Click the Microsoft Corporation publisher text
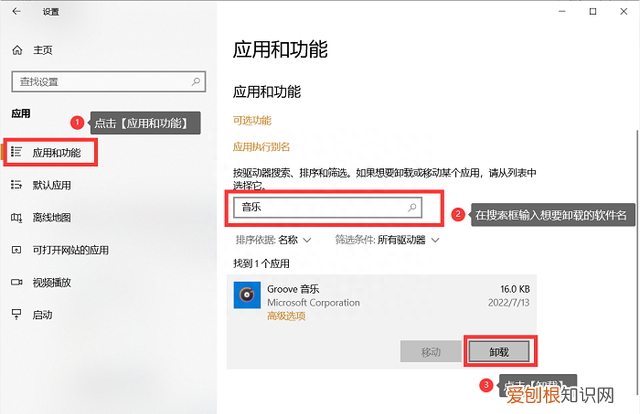640x414 pixels. [x=313, y=303]
